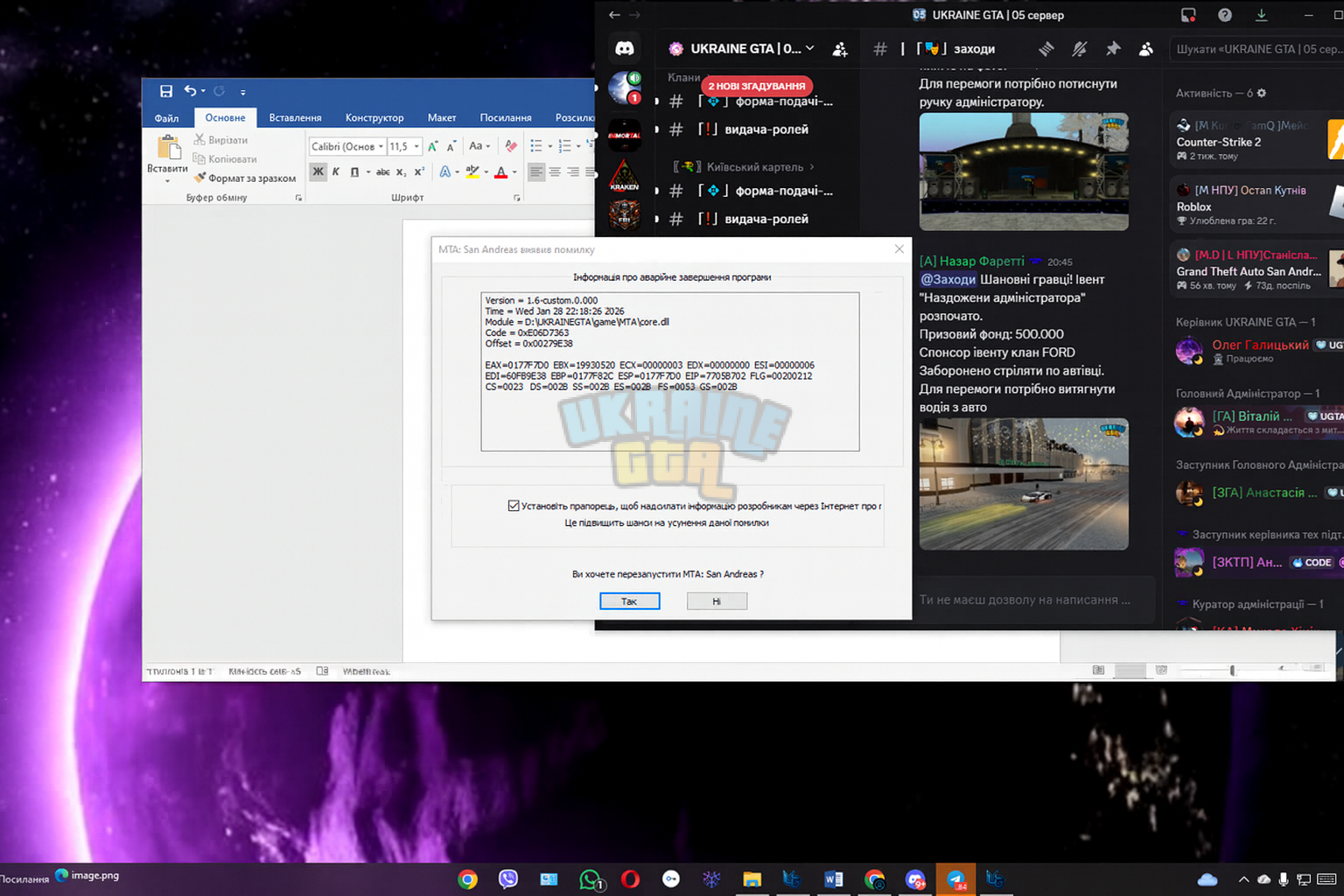Open the font size 11,5 dropdown
1344x896 pixels.
[416, 146]
